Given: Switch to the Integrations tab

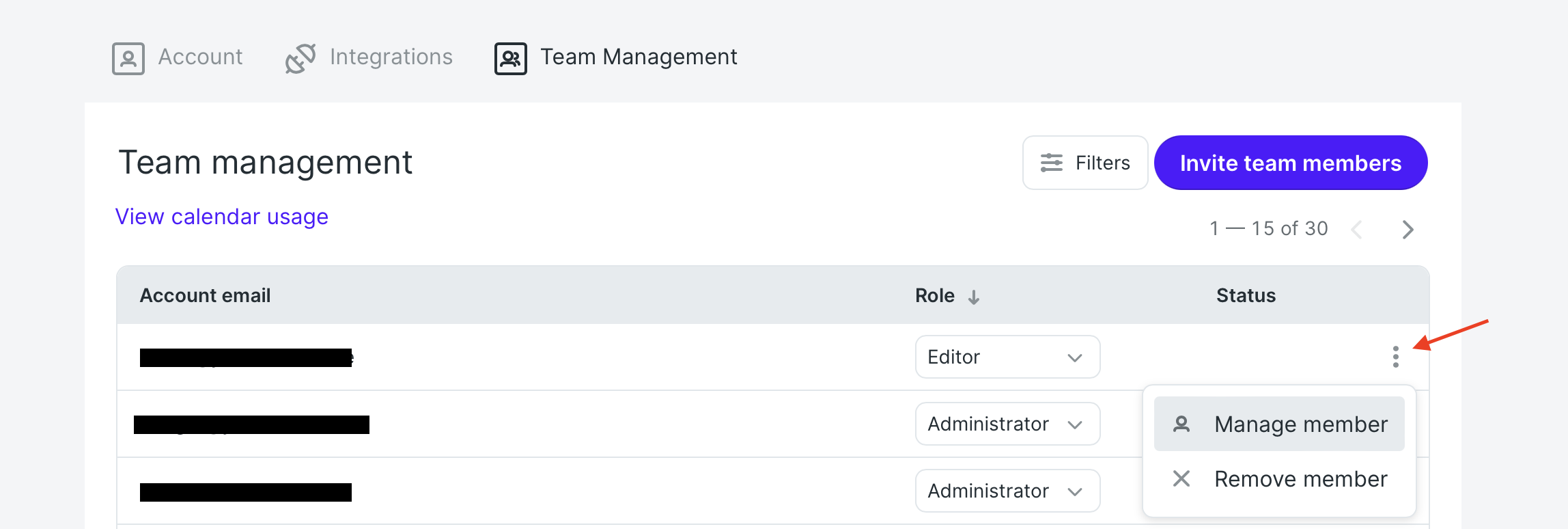Looking at the screenshot, I should tap(369, 57).
